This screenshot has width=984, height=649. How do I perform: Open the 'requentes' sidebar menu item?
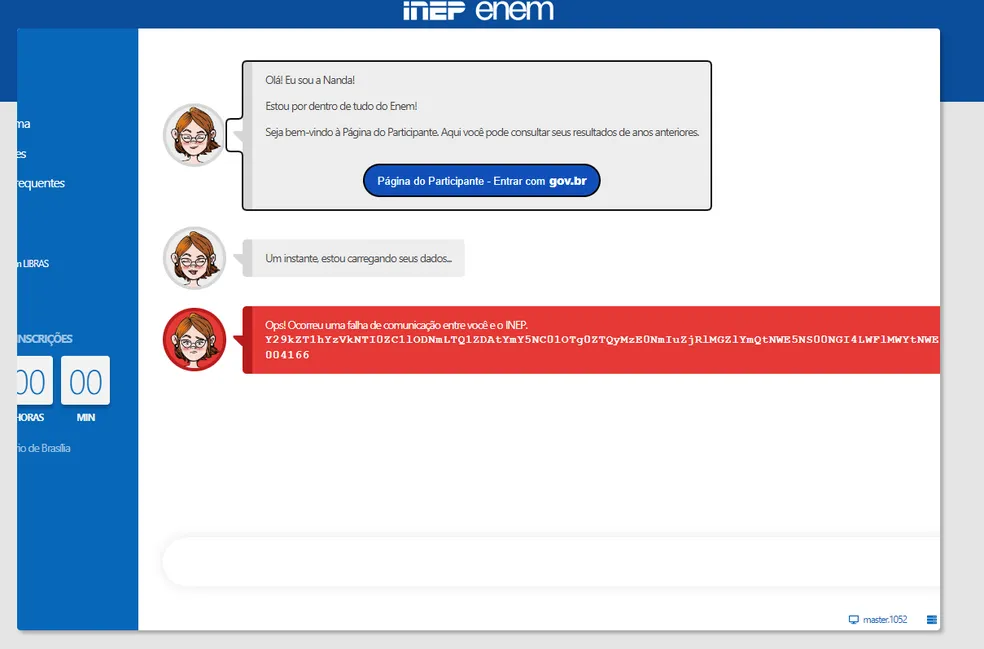tap(41, 183)
